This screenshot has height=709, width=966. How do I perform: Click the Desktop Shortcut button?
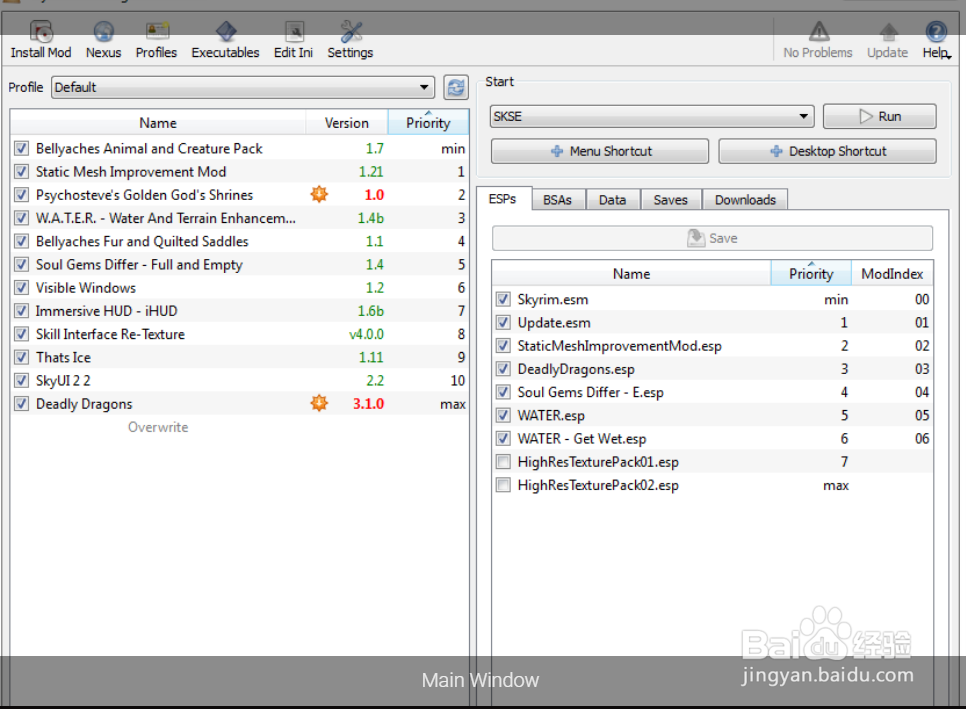pyautogui.click(x=827, y=152)
